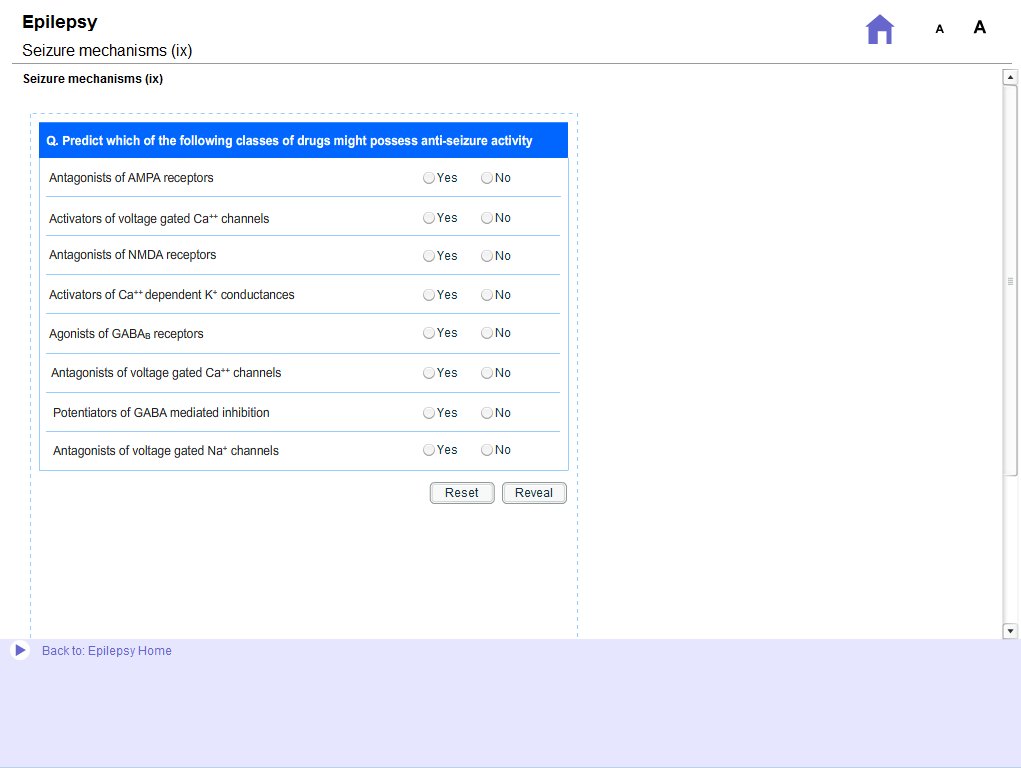
Task: Click the circular arrow icon in bottom bar
Action: click(20, 650)
